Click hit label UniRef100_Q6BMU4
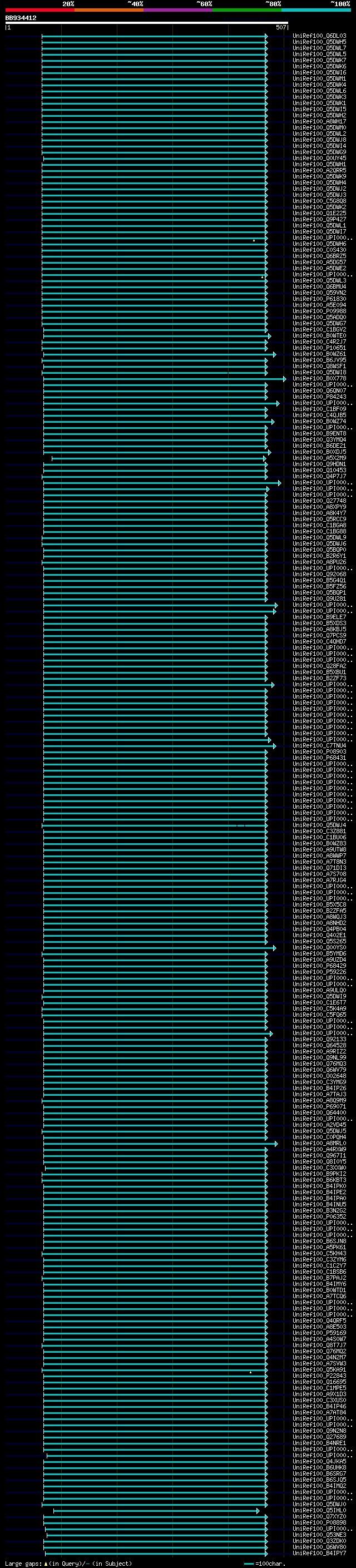The width and height of the screenshot is (356, 1568). [319, 286]
